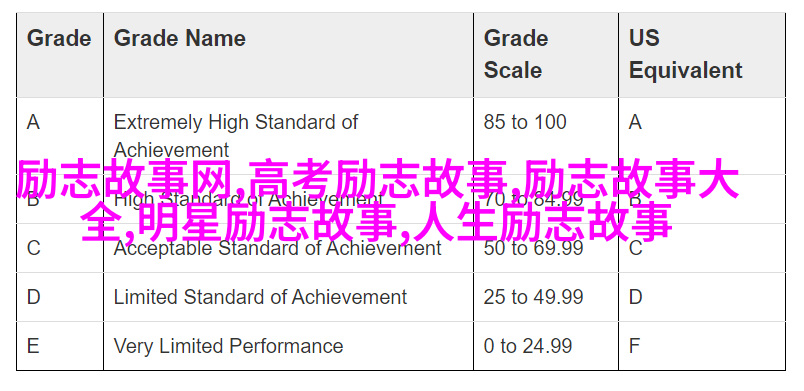Click grade C cell in Grade column

pos(59,248)
